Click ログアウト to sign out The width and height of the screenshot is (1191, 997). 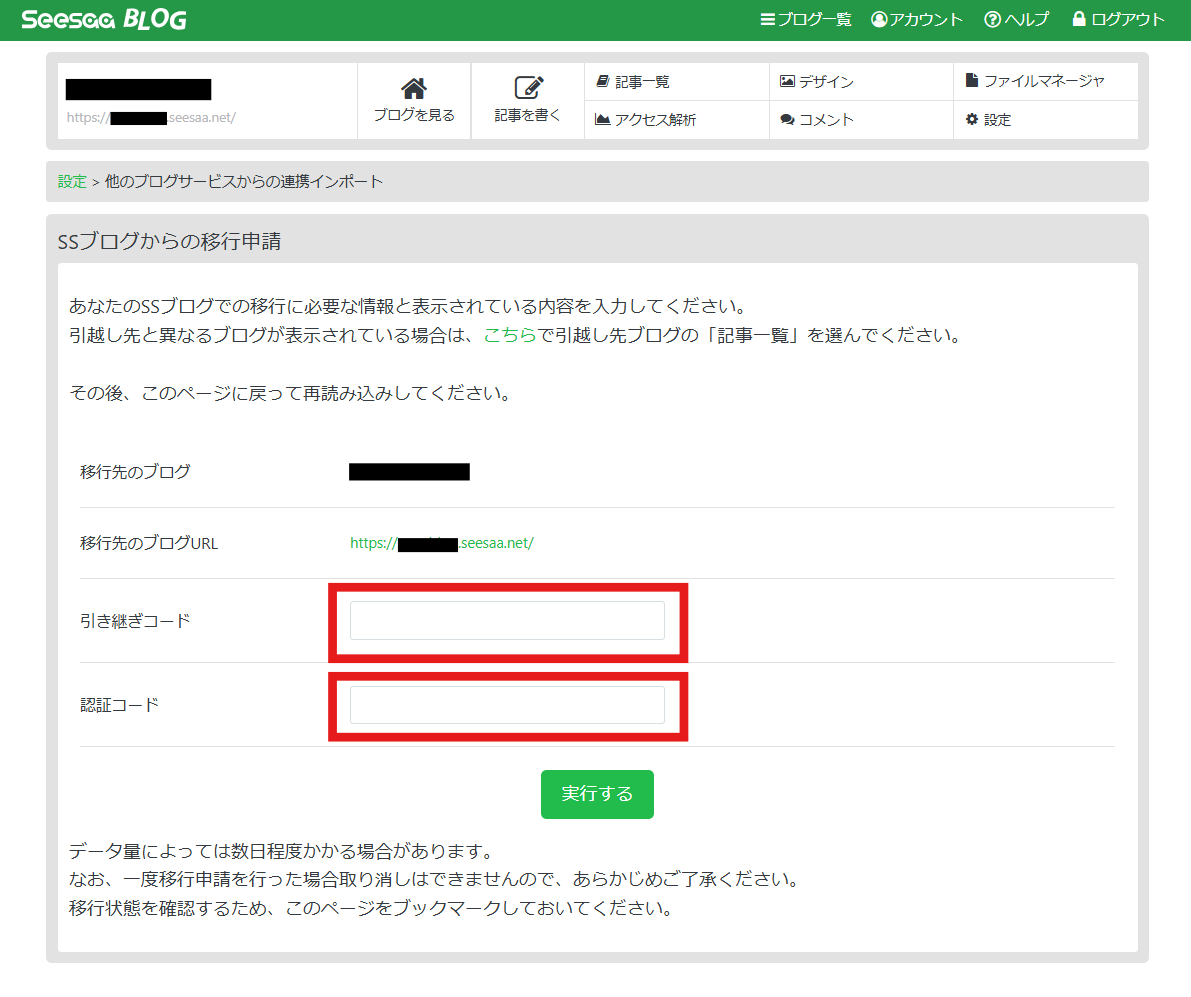point(1118,19)
